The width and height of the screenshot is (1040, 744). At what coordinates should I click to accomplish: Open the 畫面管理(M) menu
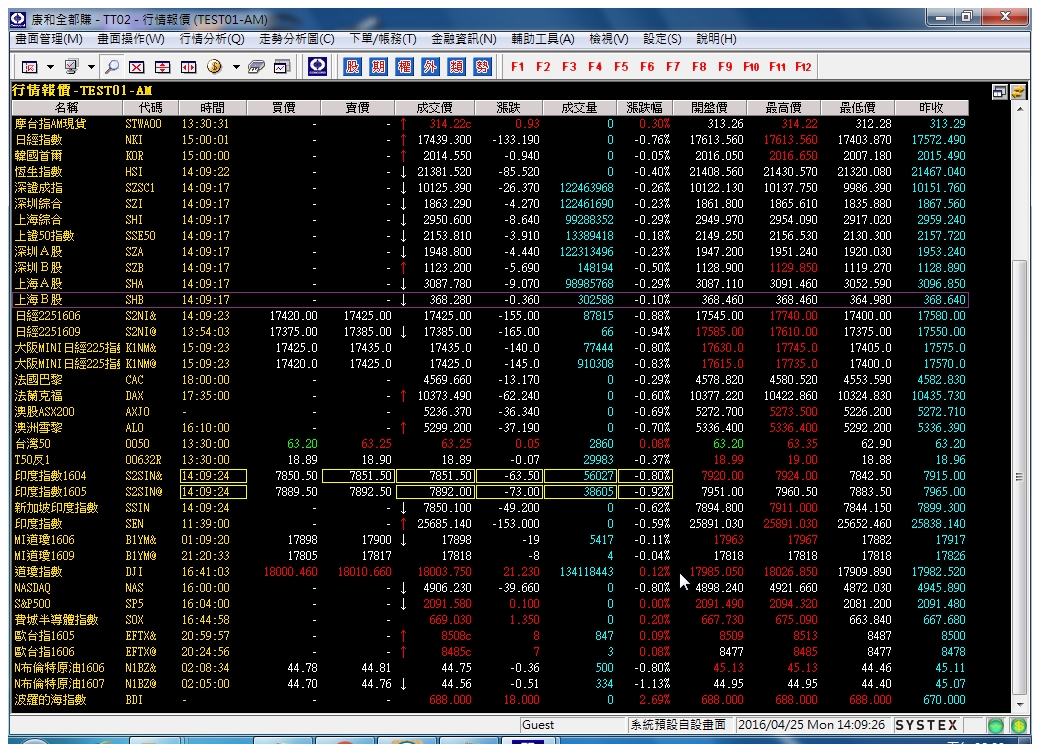pos(49,39)
